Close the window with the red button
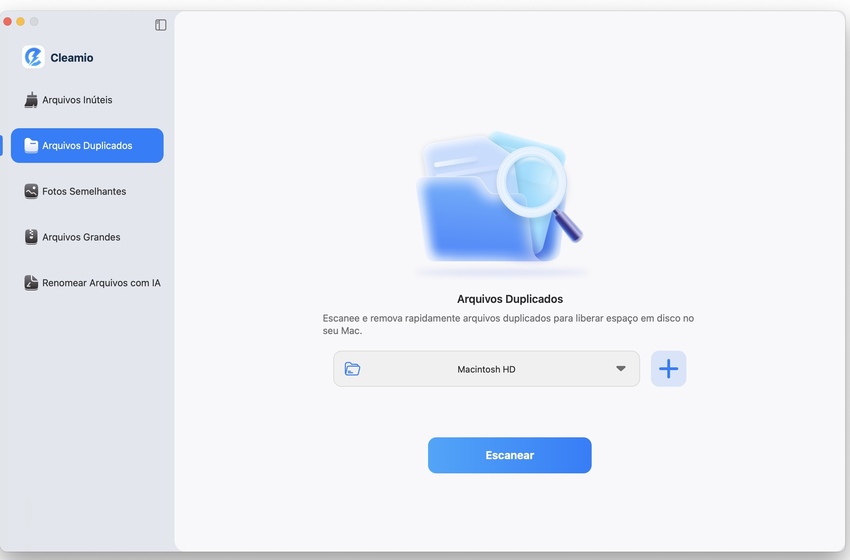The width and height of the screenshot is (850, 560). 8,22
